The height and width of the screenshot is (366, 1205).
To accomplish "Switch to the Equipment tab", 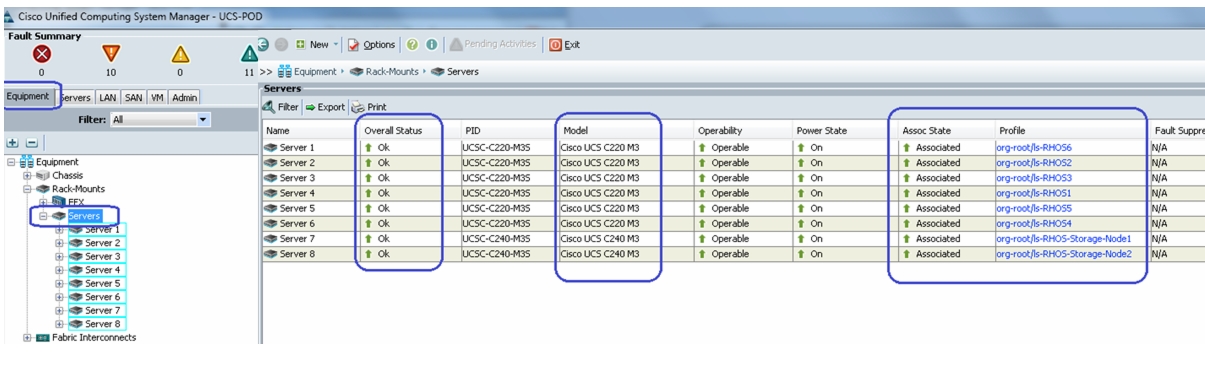I will [x=28, y=96].
